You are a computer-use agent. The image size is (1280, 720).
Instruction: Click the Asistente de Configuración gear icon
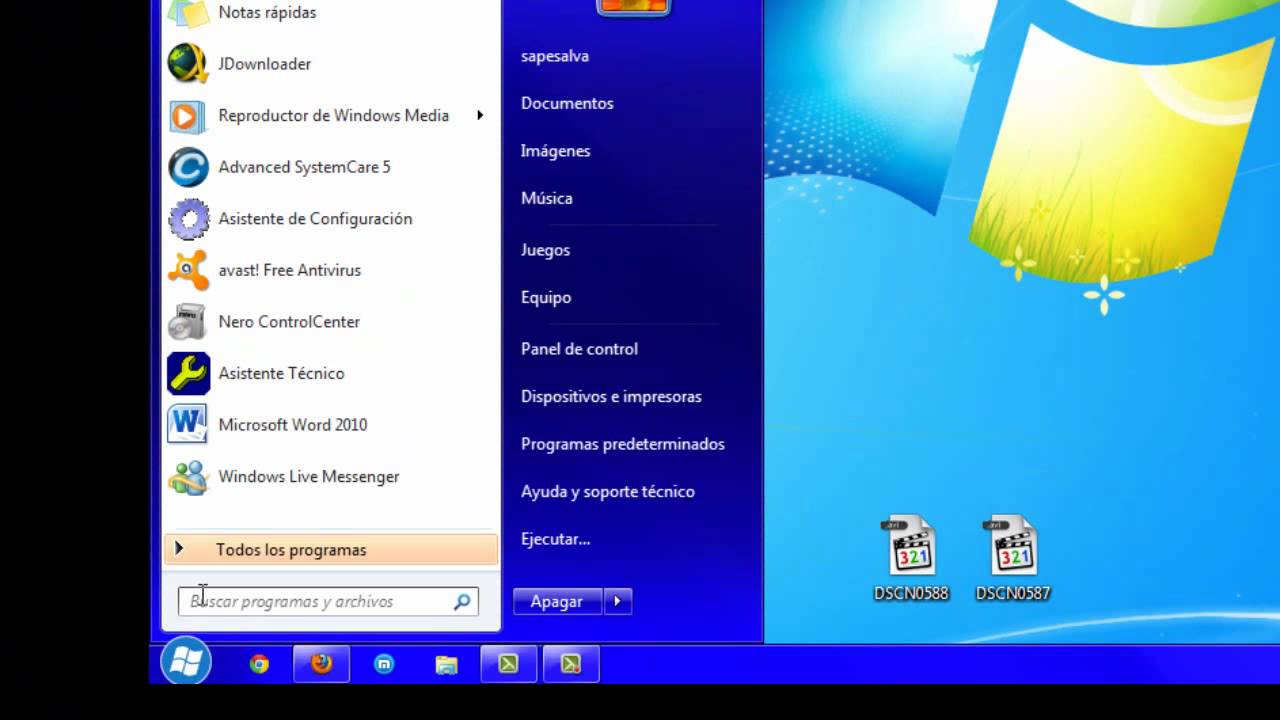click(x=188, y=219)
